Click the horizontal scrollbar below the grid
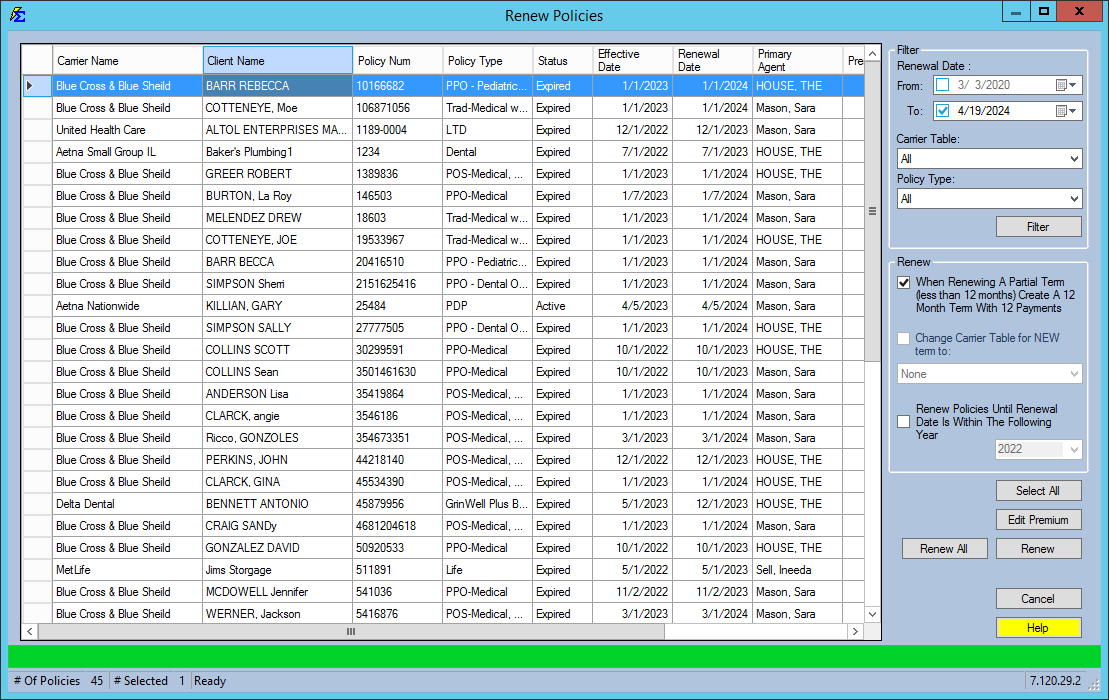Screen dimensions: 1109x700 pyautogui.click(x=350, y=632)
